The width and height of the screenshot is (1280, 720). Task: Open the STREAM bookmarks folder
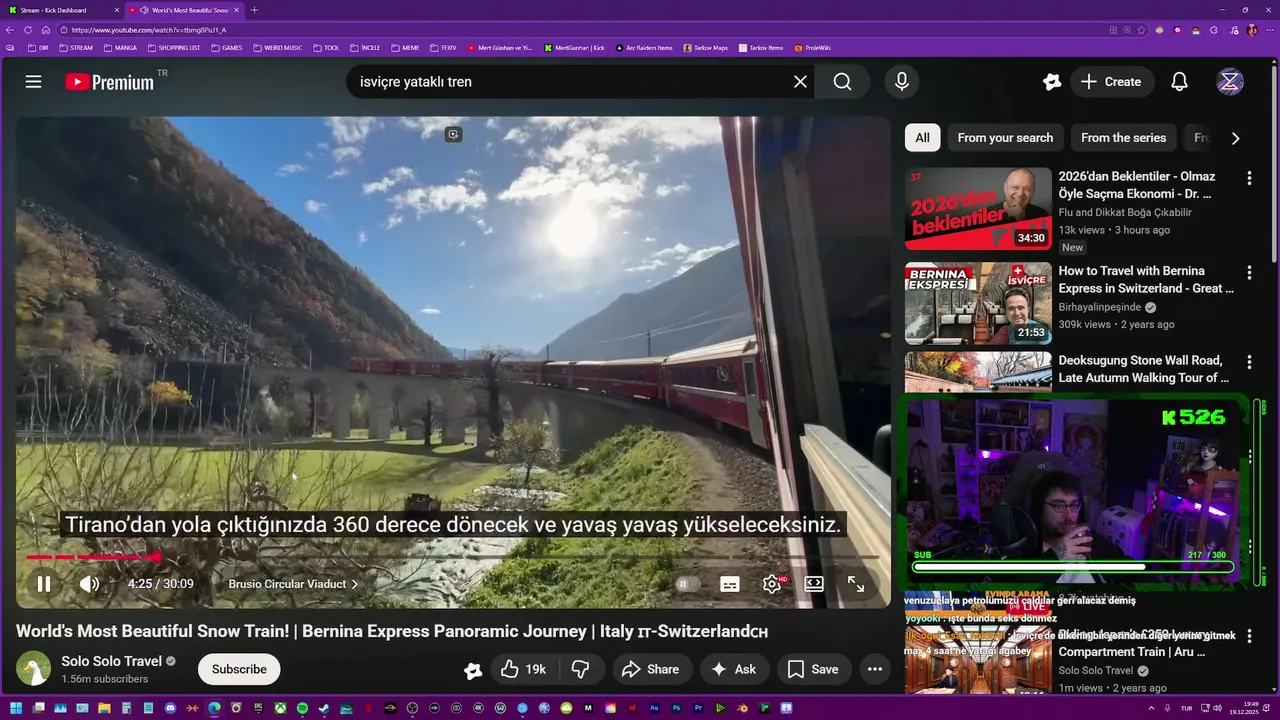pos(76,47)
